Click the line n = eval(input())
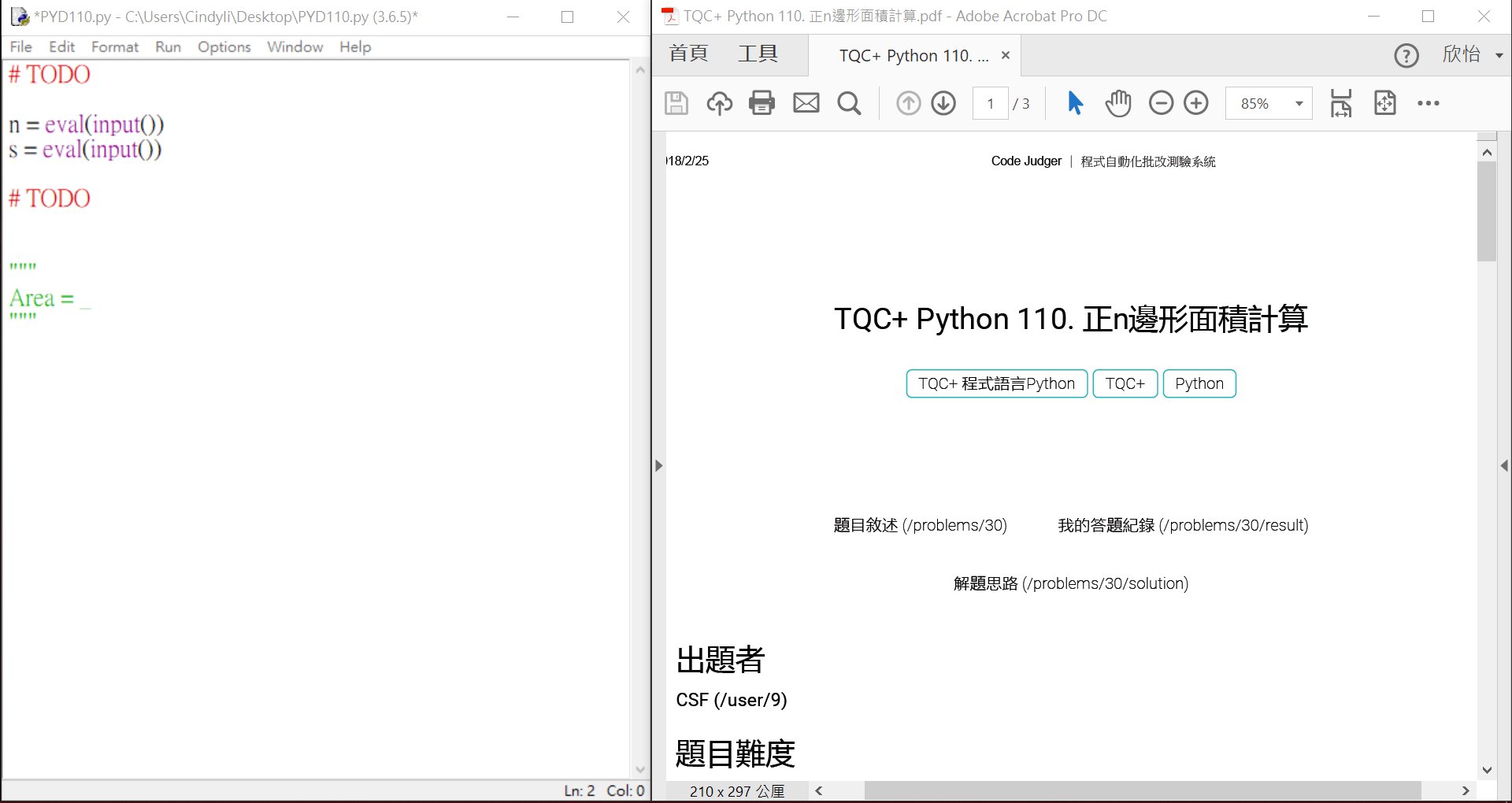This screenshot has height=803, width=1512. [x=87, y=124]
